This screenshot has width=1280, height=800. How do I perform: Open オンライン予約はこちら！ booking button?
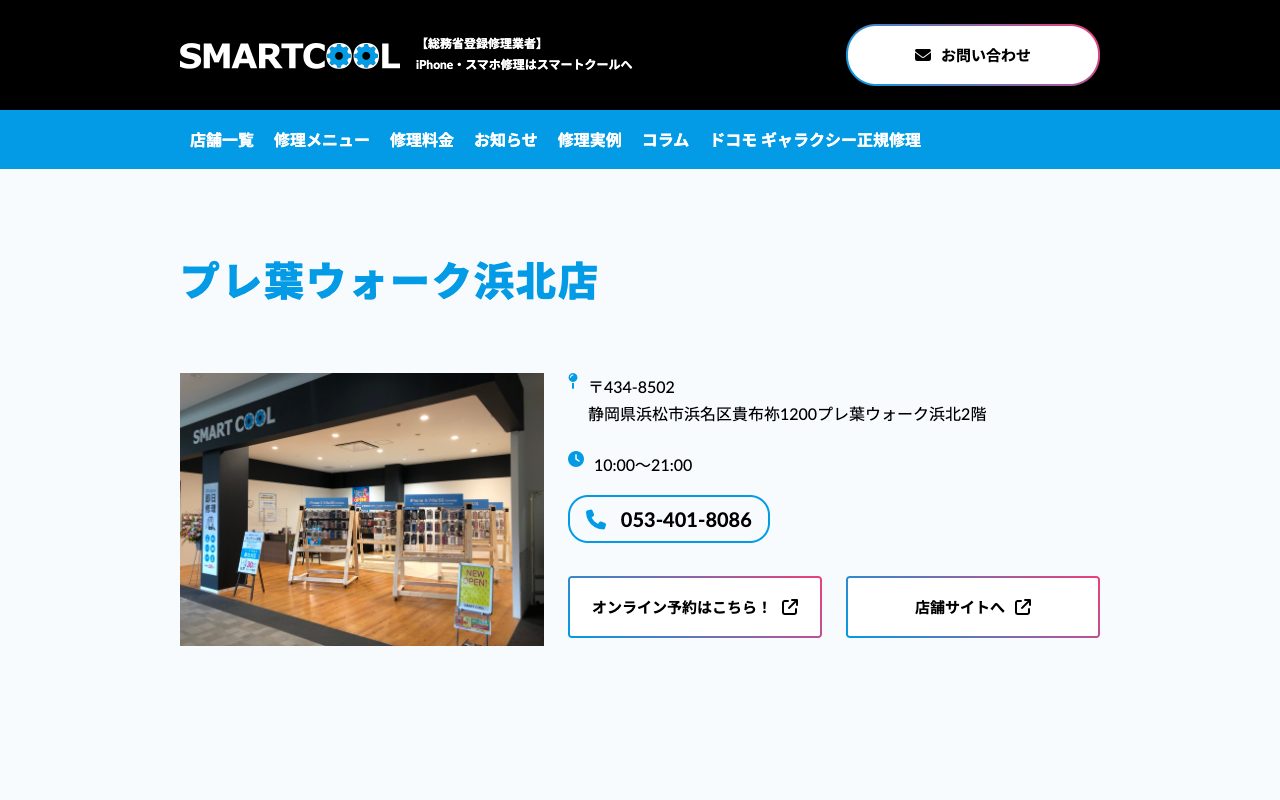tap(695, 607)
